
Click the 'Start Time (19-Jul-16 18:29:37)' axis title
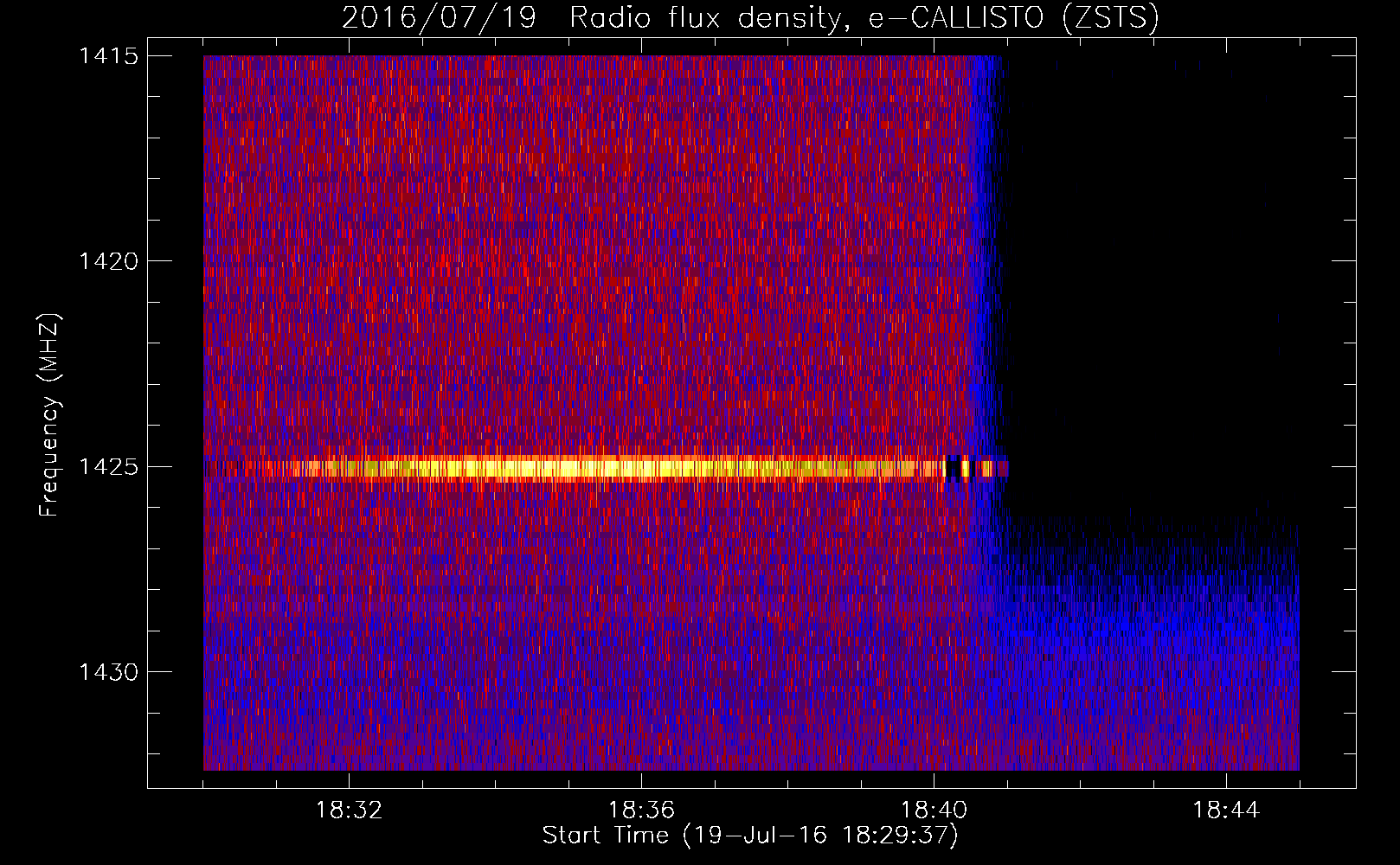[750, 836]
